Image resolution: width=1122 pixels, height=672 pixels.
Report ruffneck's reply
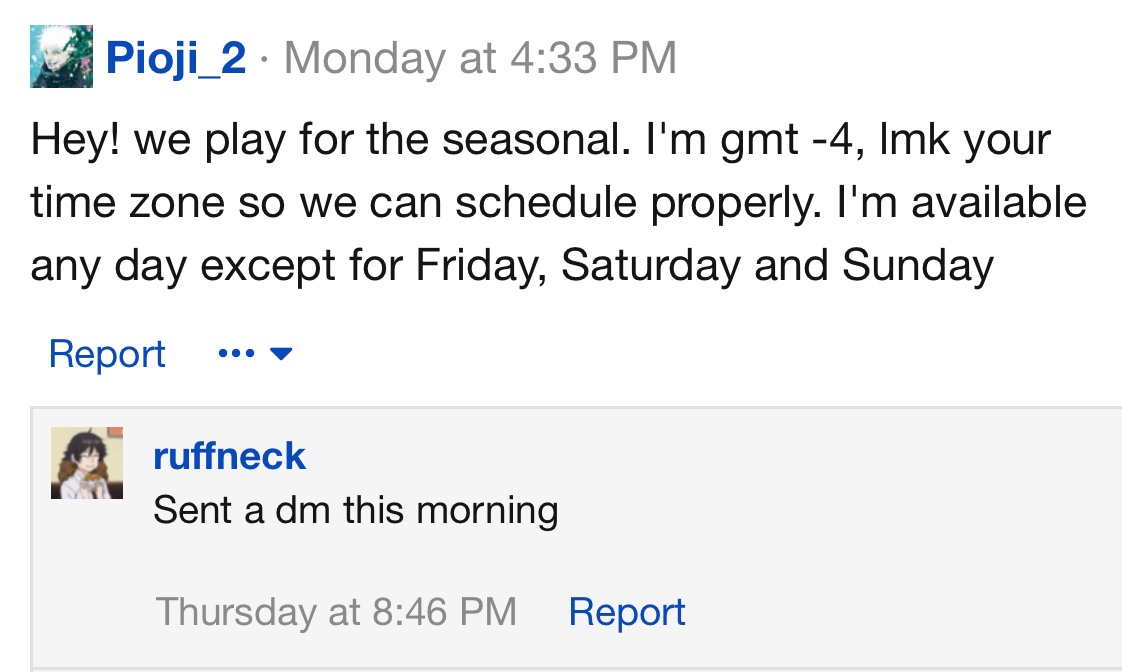[626, 611]
